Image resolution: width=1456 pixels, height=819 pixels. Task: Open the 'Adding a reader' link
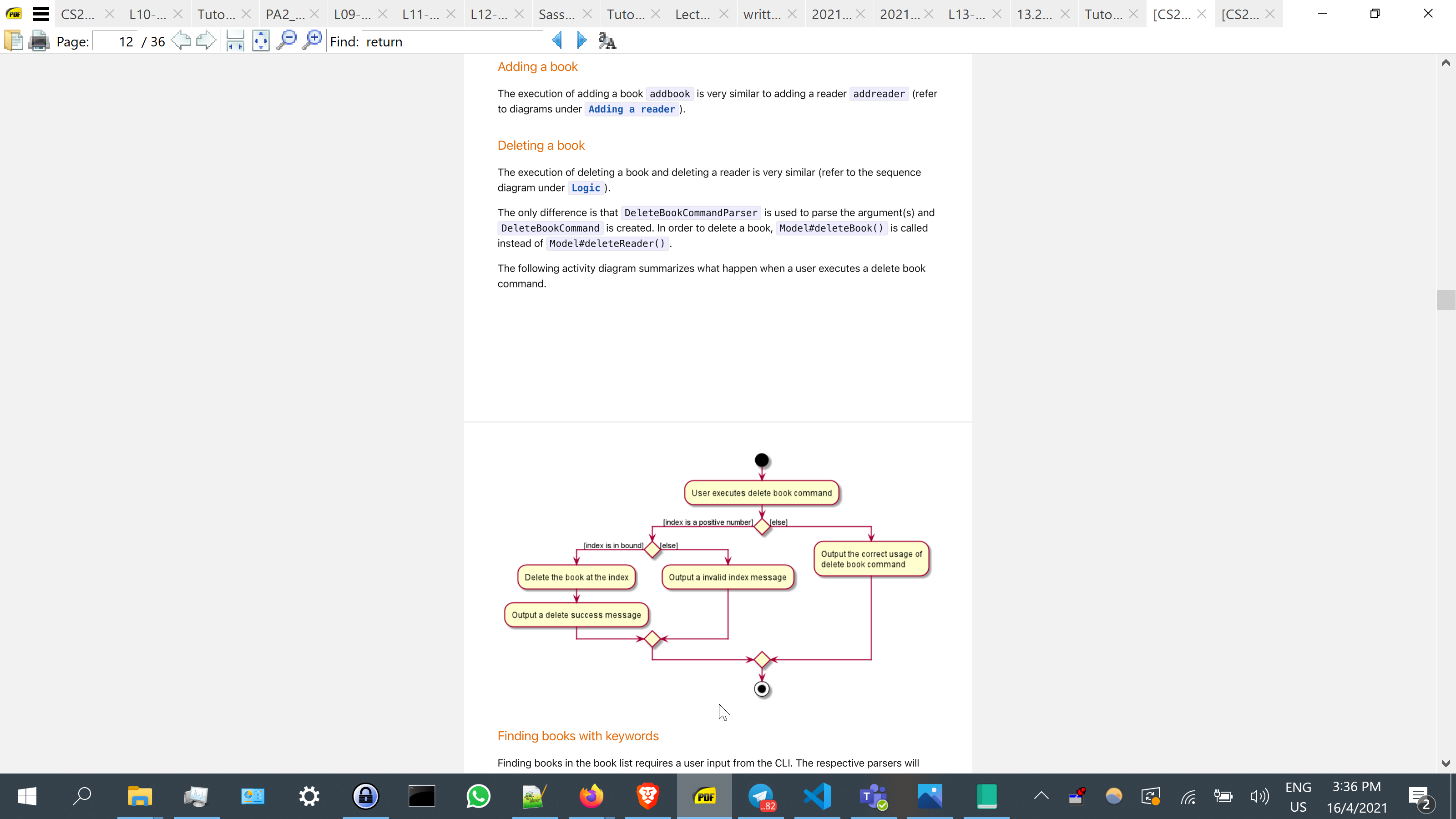click(632, 109)
